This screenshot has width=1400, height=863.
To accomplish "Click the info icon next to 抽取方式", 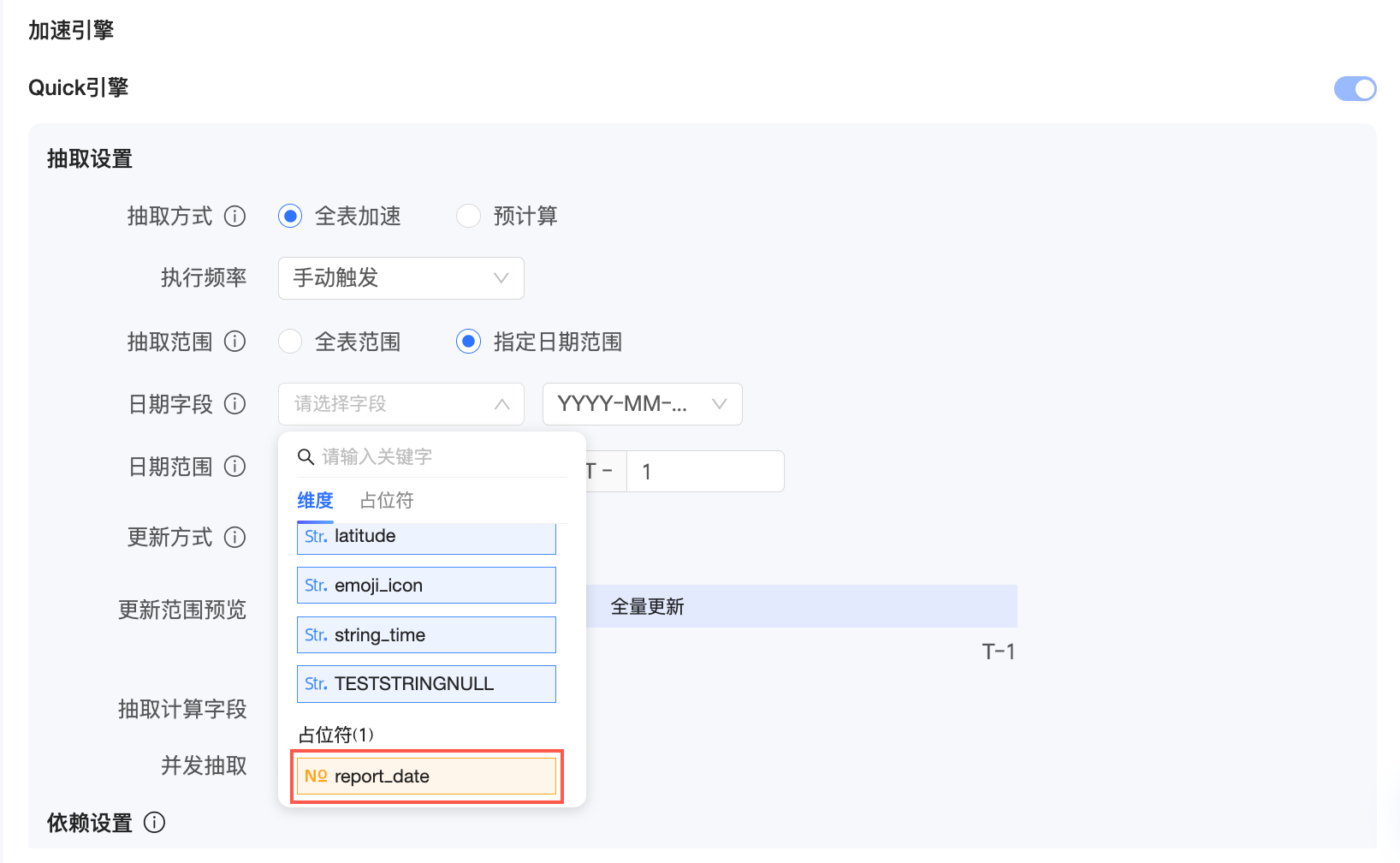I will tap(234, 217).
